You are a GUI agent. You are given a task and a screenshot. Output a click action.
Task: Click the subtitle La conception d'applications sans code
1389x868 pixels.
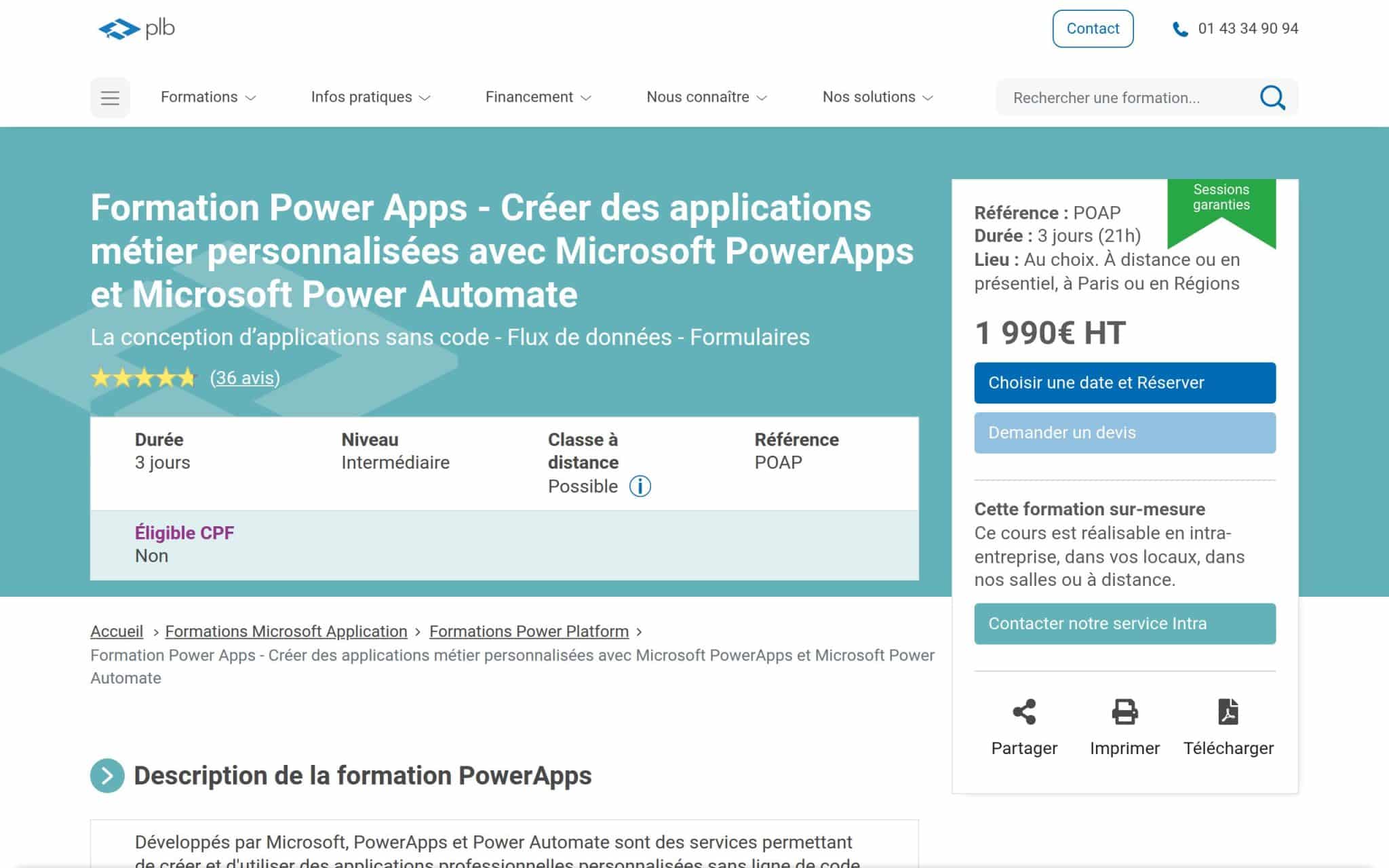[x=450, y=337]
